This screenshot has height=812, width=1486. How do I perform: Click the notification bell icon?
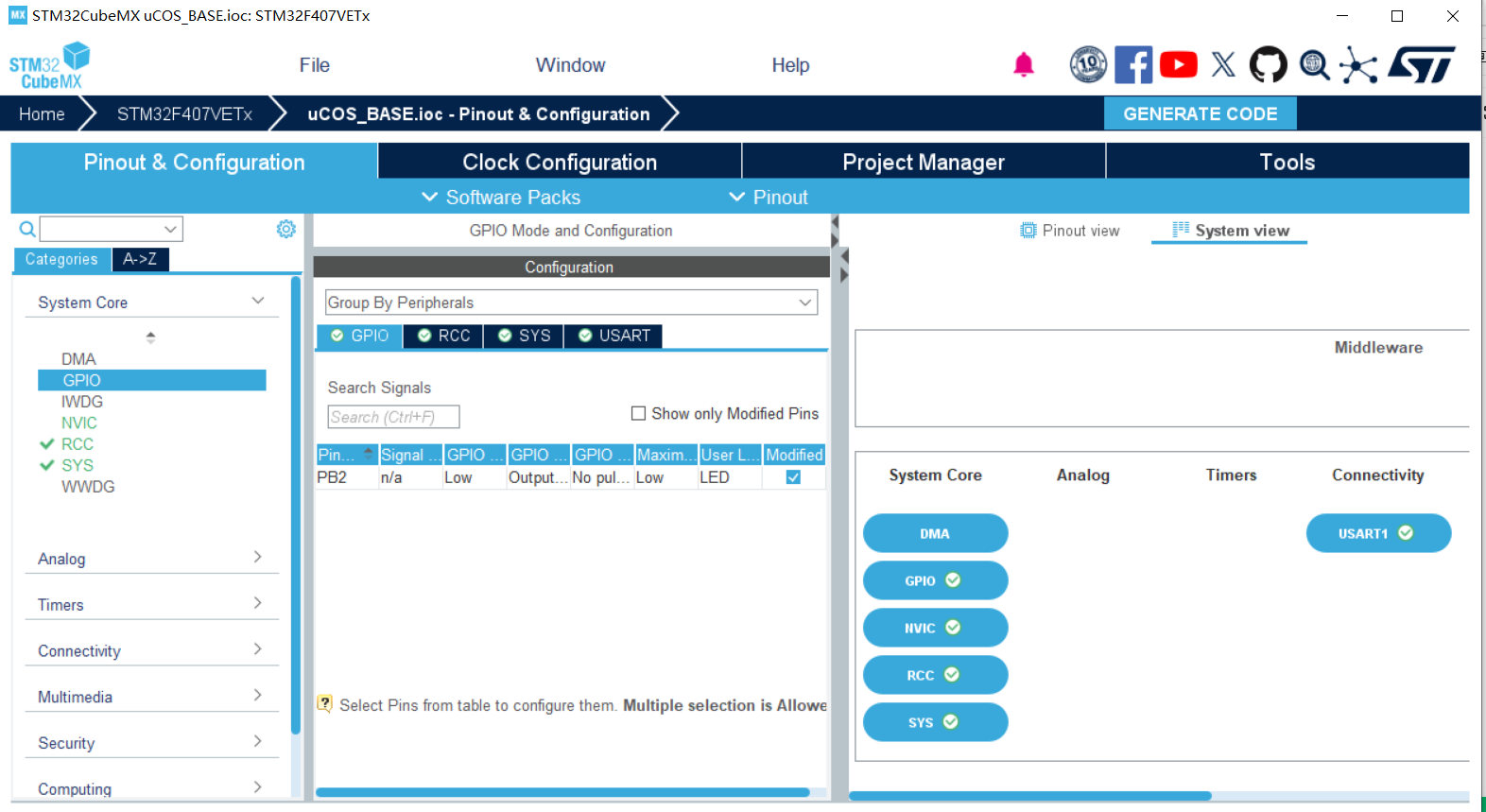1023,65
